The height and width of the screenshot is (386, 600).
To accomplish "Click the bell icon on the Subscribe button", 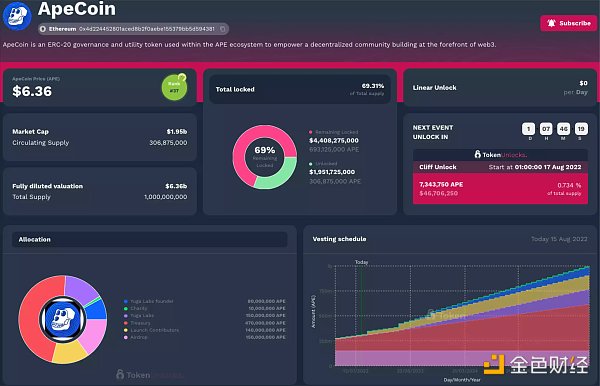I will tap(551, 23).
